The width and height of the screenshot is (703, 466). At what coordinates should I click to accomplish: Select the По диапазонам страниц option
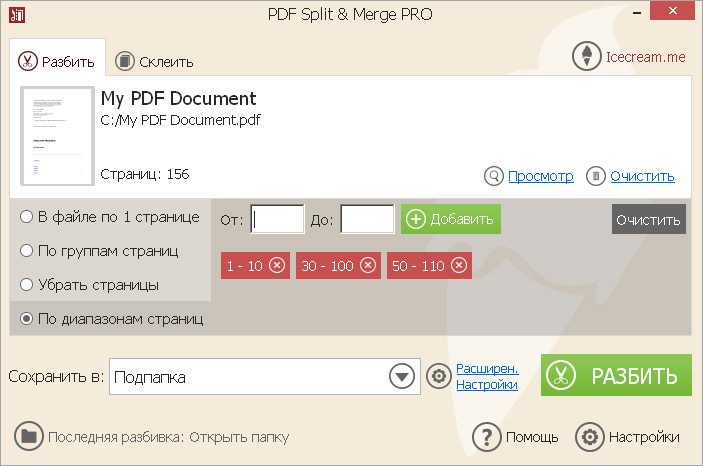[112, 319]
